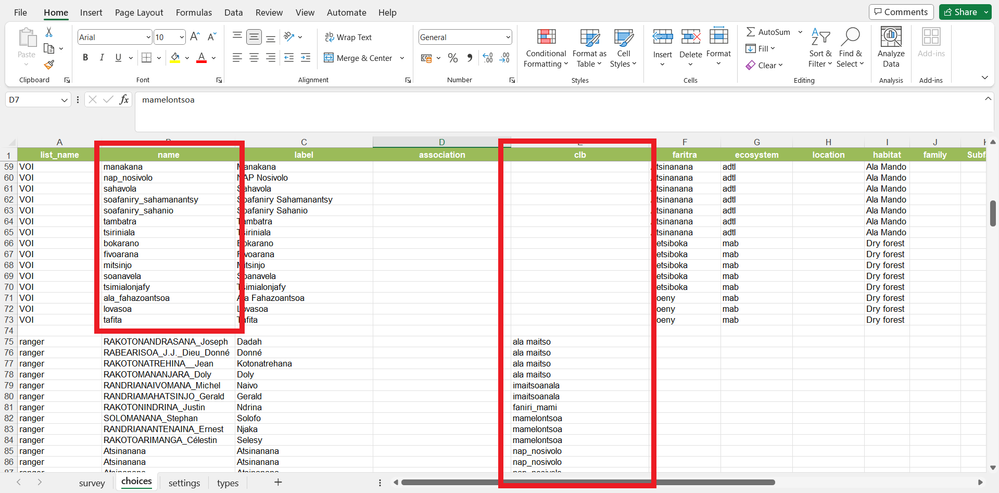Click Analyze Data
This screenshot has width=999, height=493.
click(891, 48)
